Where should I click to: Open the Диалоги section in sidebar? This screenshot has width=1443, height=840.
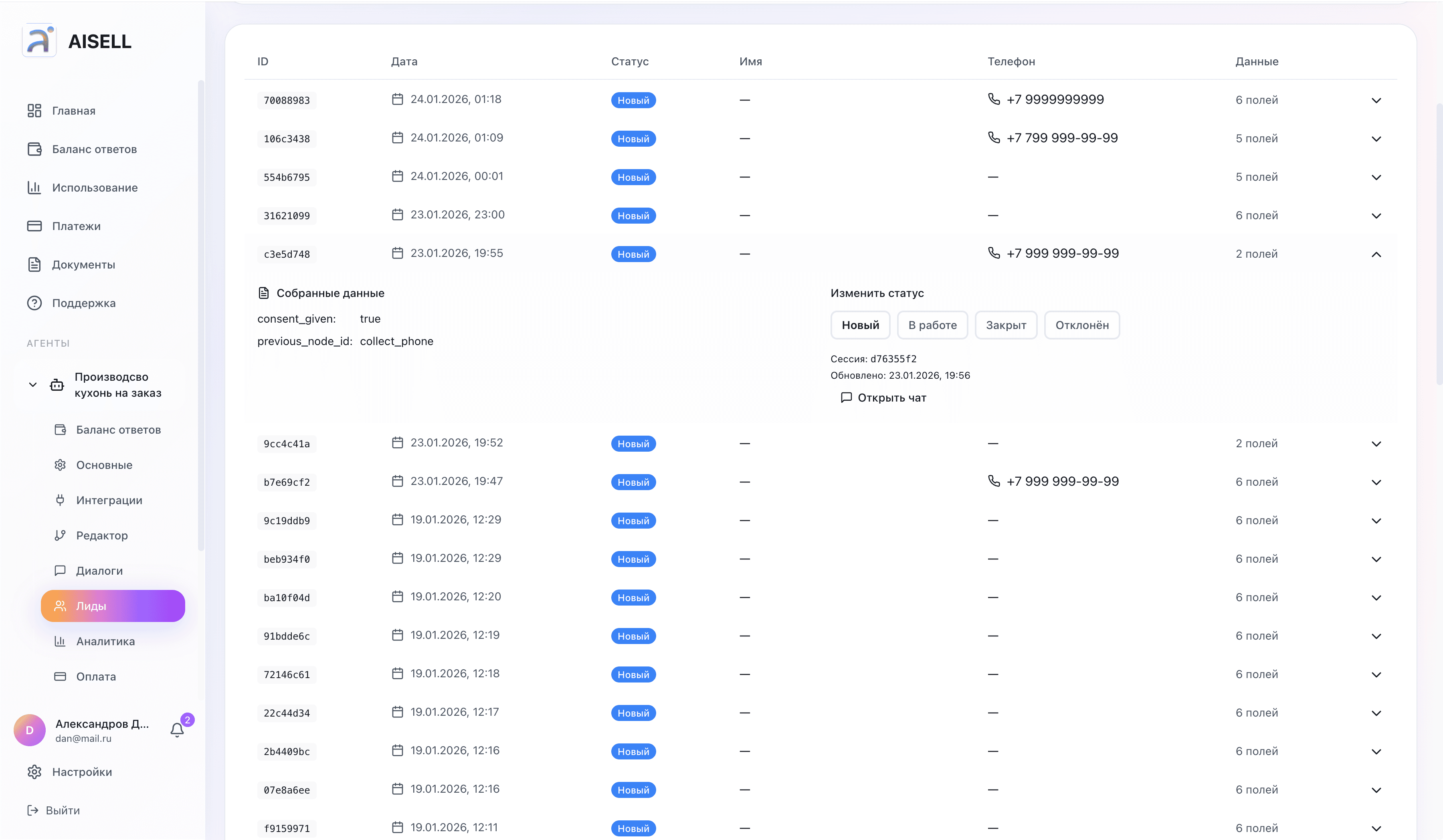pos(99,571)
